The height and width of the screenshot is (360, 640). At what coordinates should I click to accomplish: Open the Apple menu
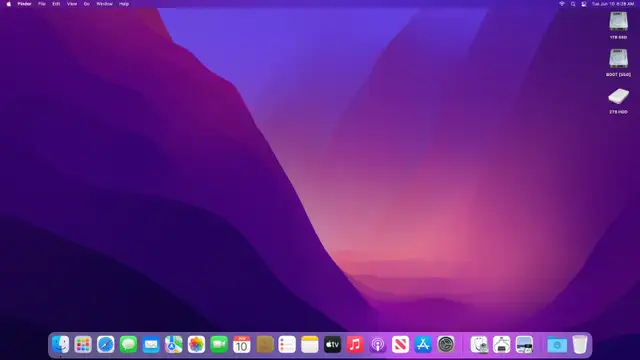pos(9,4)
